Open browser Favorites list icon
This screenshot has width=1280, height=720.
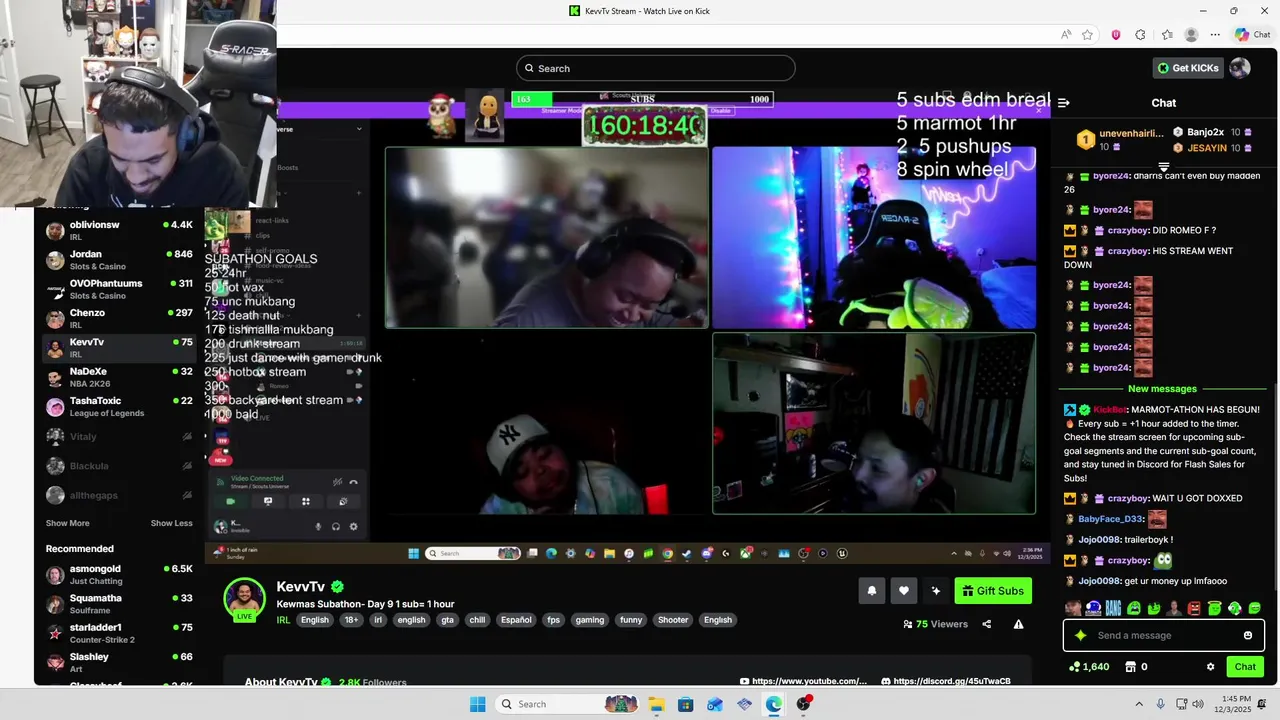1167,35
